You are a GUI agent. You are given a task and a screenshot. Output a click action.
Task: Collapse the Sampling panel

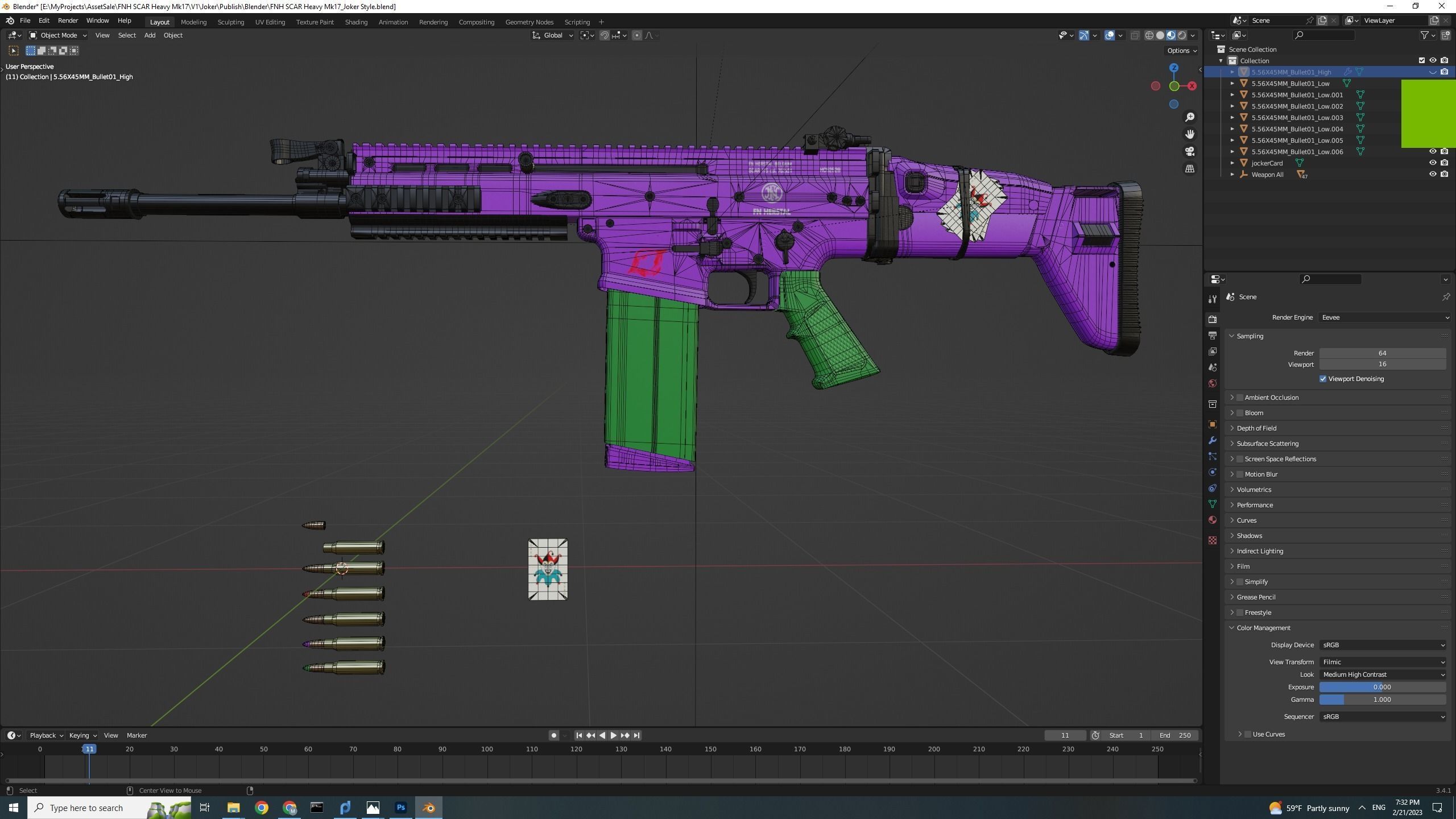click(1250, 336)
